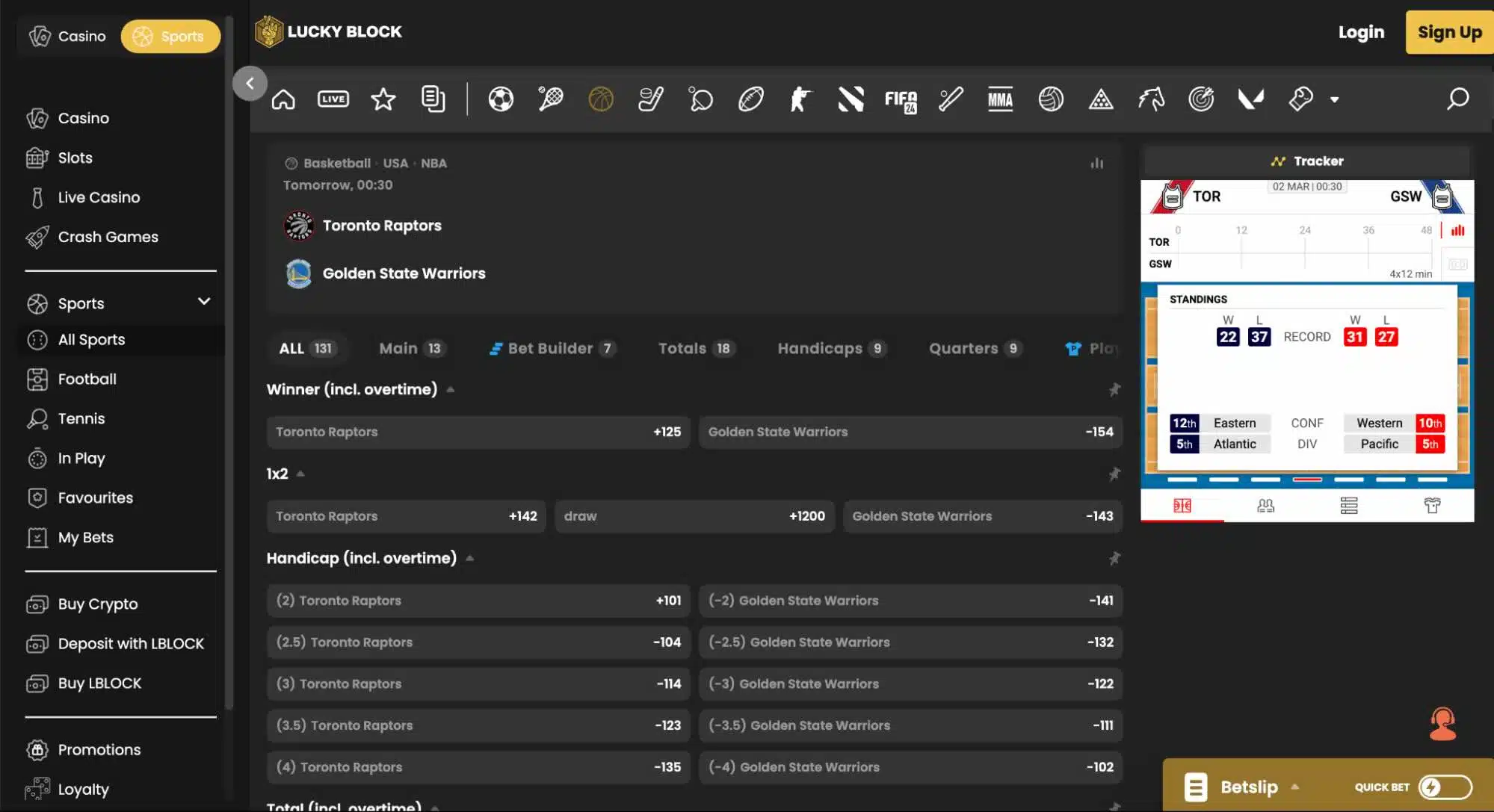The image size is (1494, 812).
Task: Open the Bet Builder 7 tab
Action: [552, 348]
